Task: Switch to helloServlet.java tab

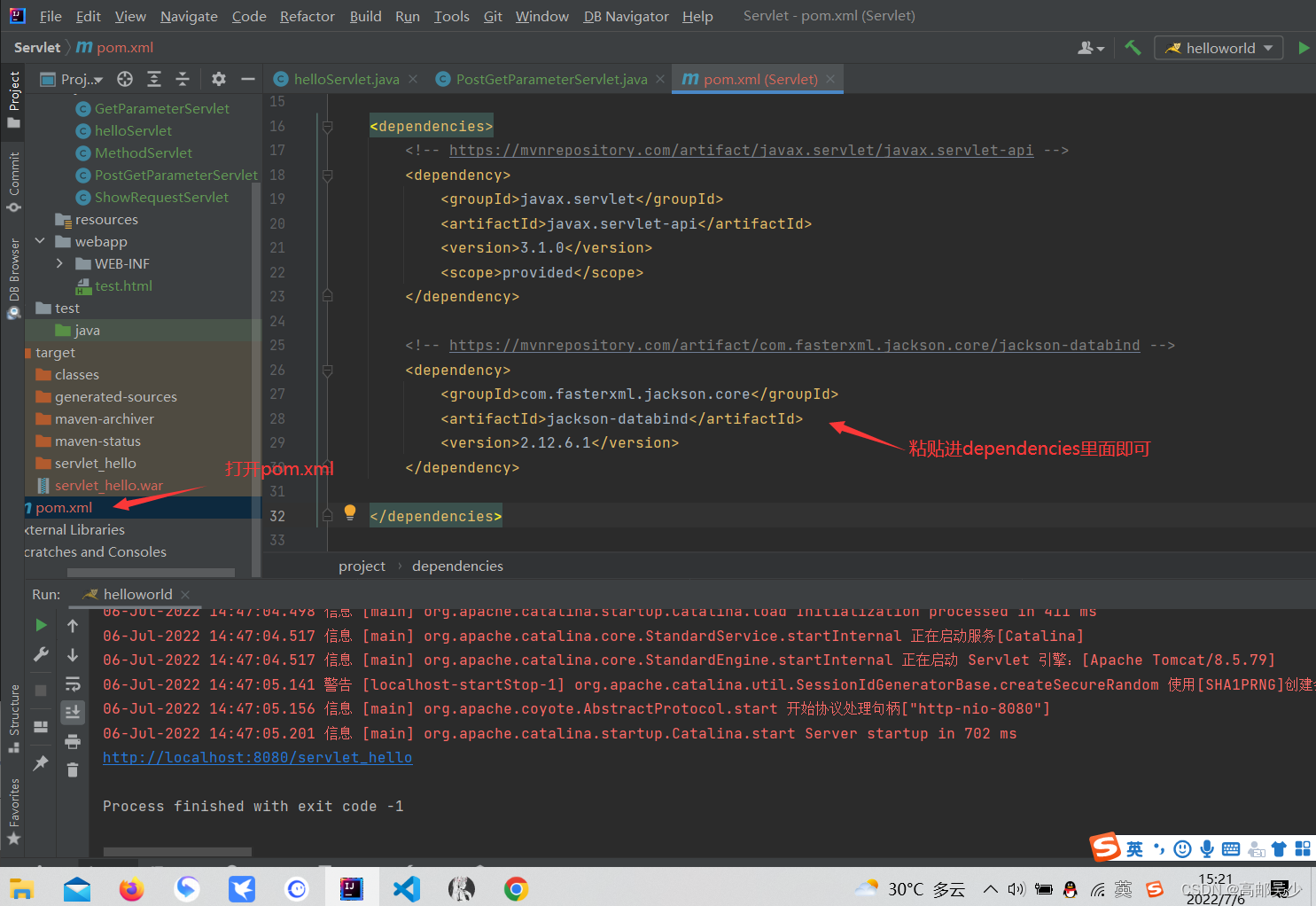Action: point(346,79)
